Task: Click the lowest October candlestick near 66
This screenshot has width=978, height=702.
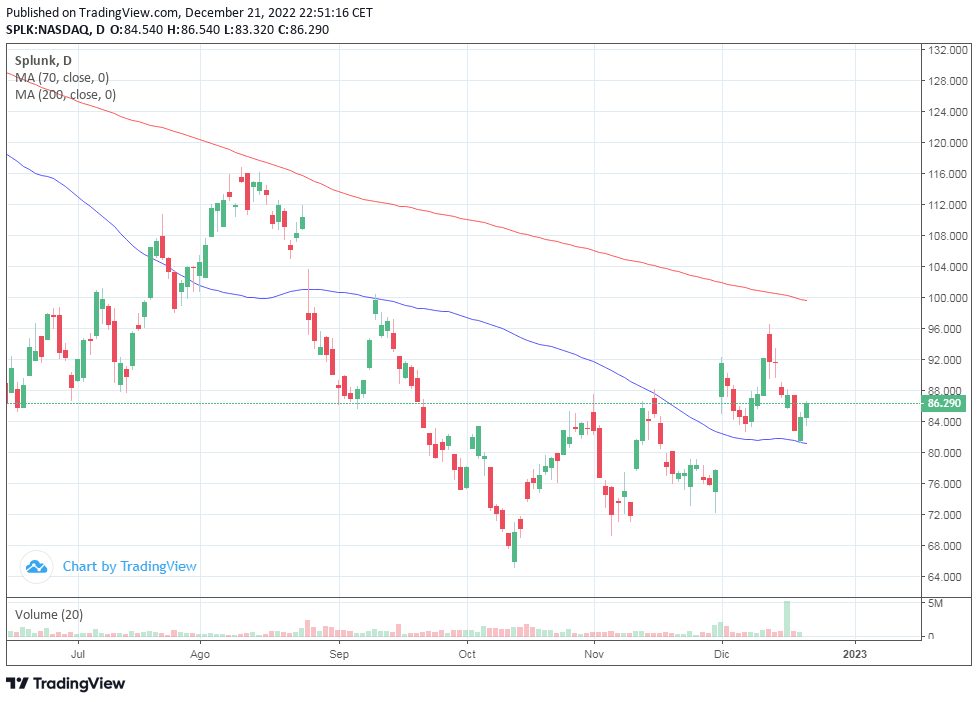Action: (x=515, y=547)
